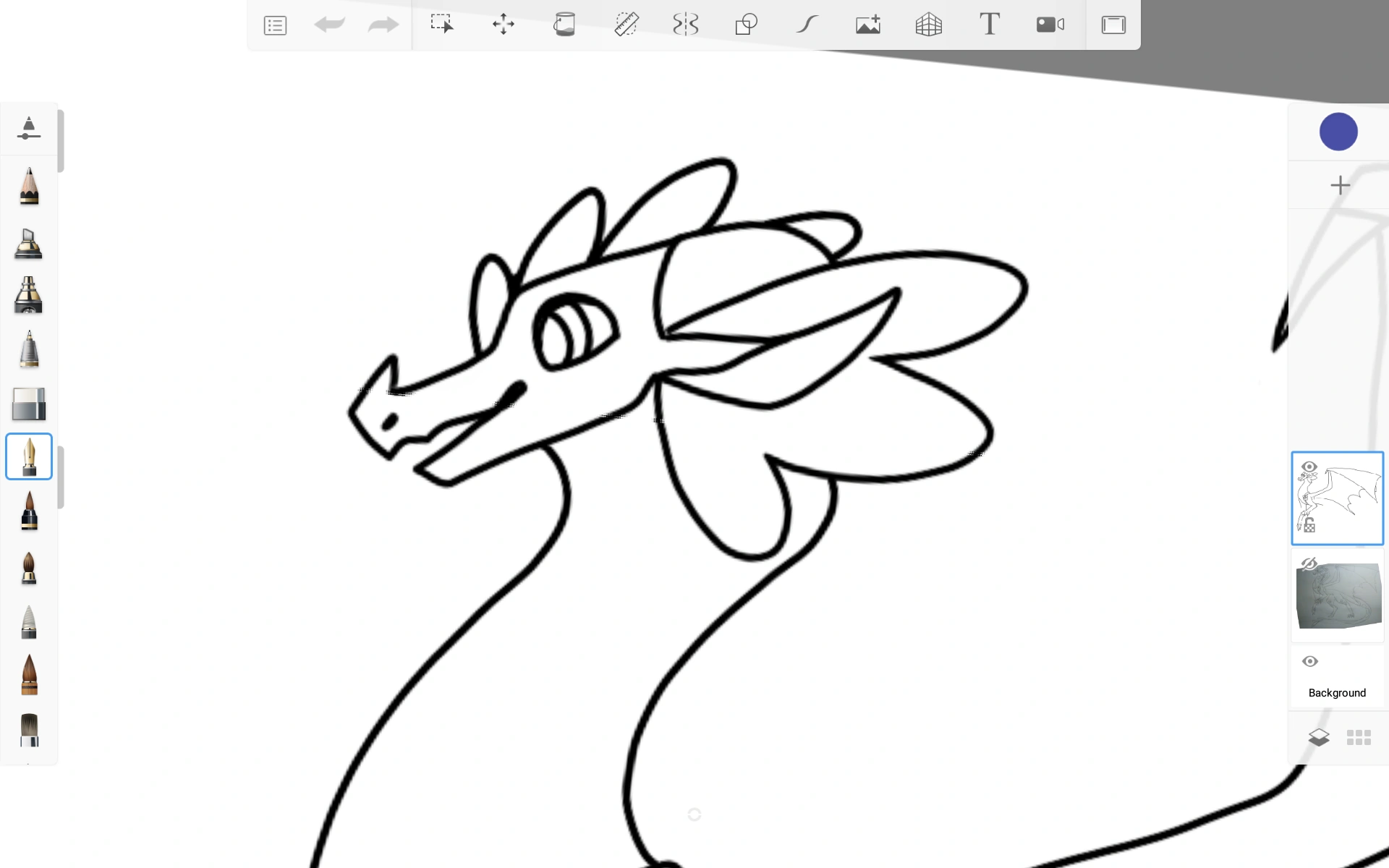Show the hidden sketch photo layer

pyautogui.click(x=1309, y=563)
